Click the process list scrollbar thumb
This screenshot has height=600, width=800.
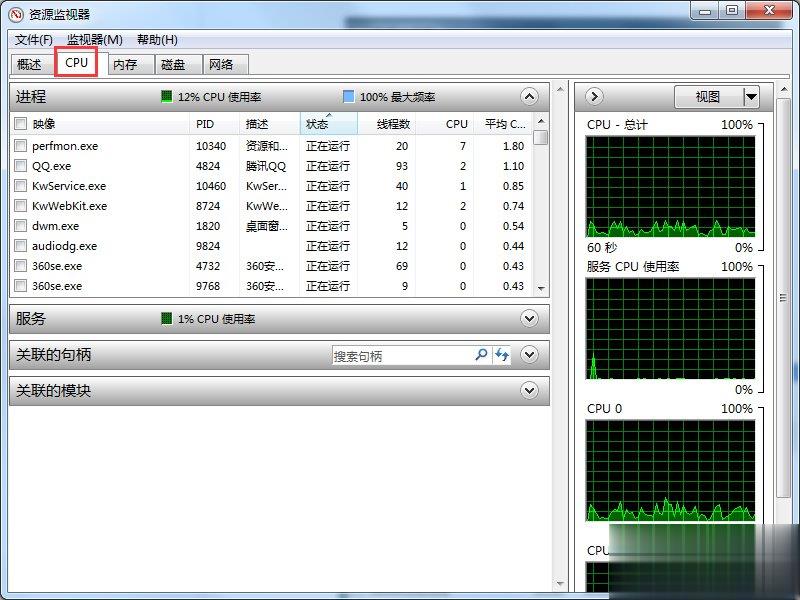(x=541, y=137)
